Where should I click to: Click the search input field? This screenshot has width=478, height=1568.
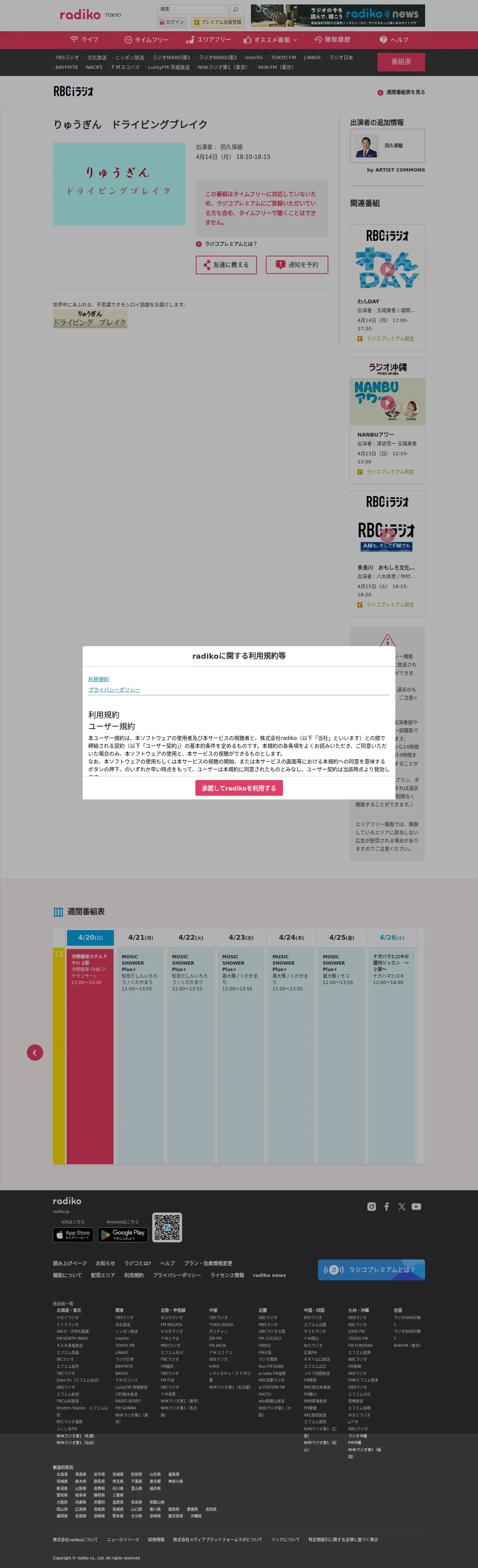click(194, 9)
